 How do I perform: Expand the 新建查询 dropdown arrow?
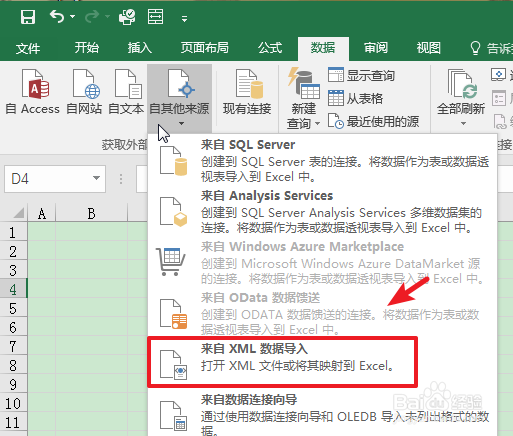pyautogui.click(x=318, y=124)
